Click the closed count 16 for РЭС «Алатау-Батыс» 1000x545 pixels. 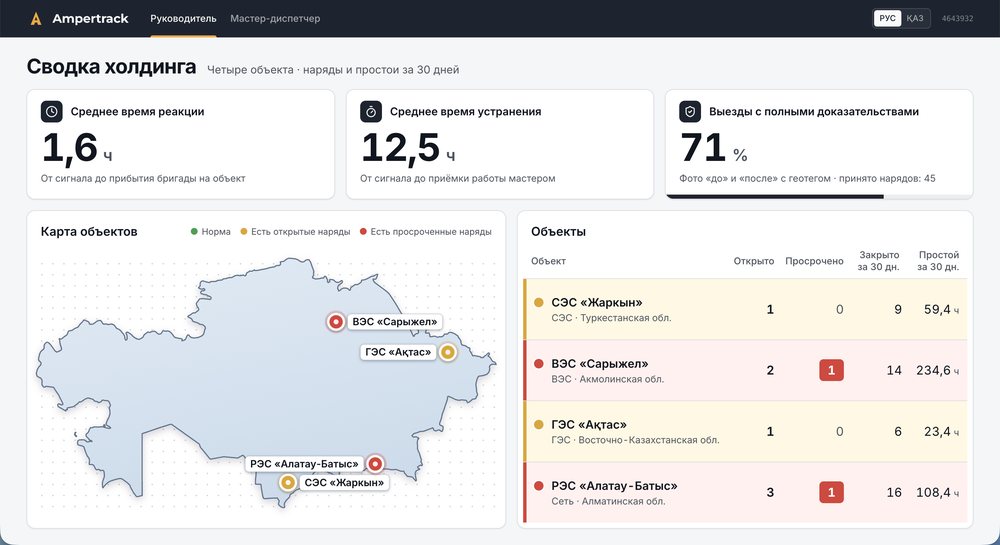[x=894, y=492]
